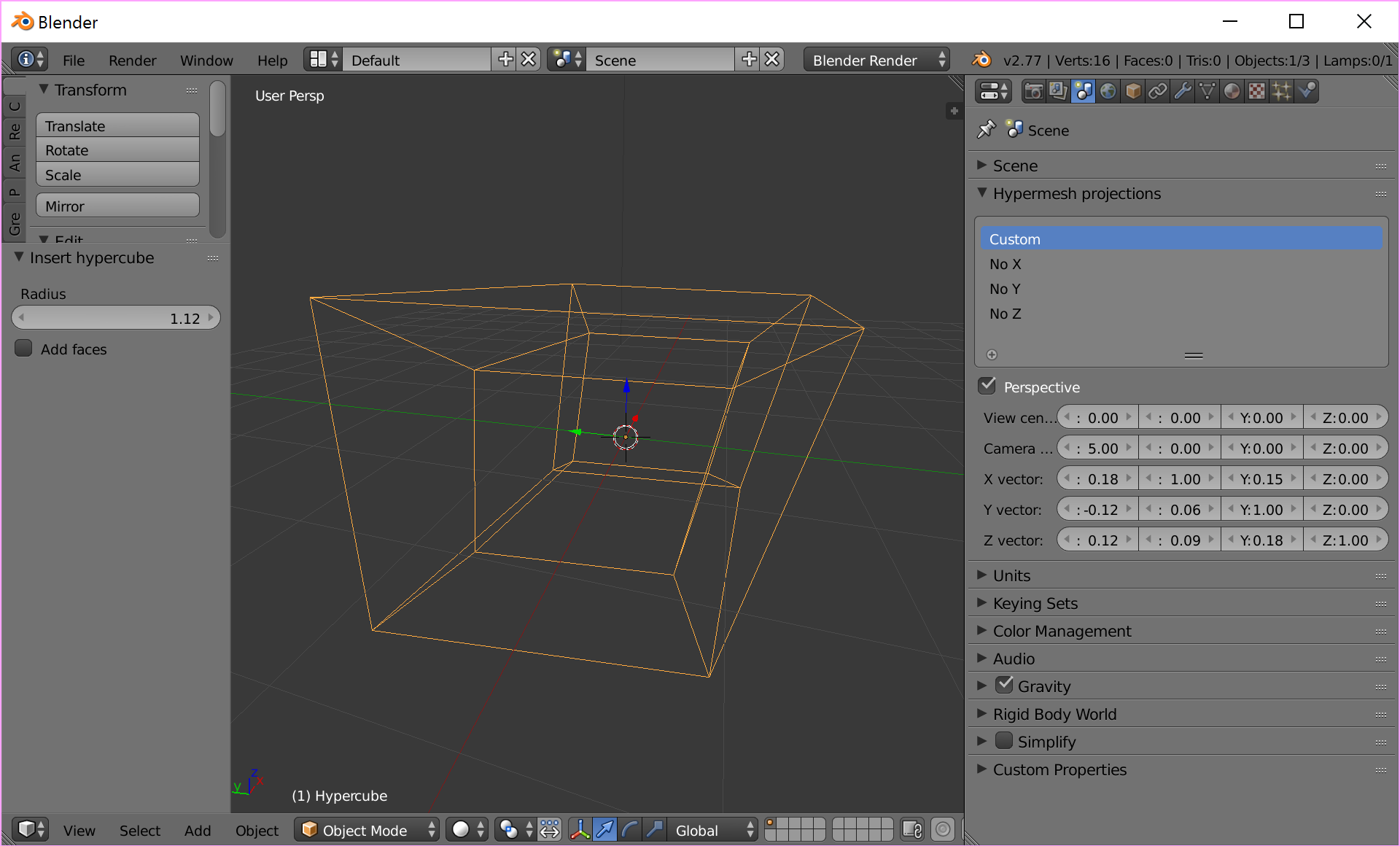
Task: Open the viewport Select menu
Action: tap(139, 831)
